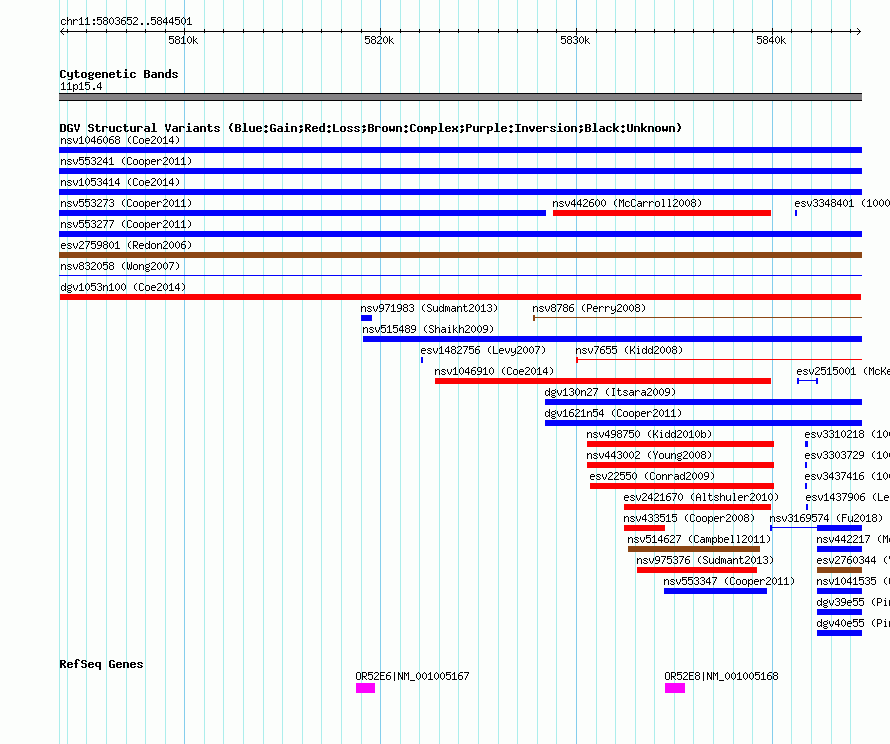This screenshot has width=890, height=744.
Task: Open the nsv514627 (Campbell2011) brown bar
Action: pos(694,549)
